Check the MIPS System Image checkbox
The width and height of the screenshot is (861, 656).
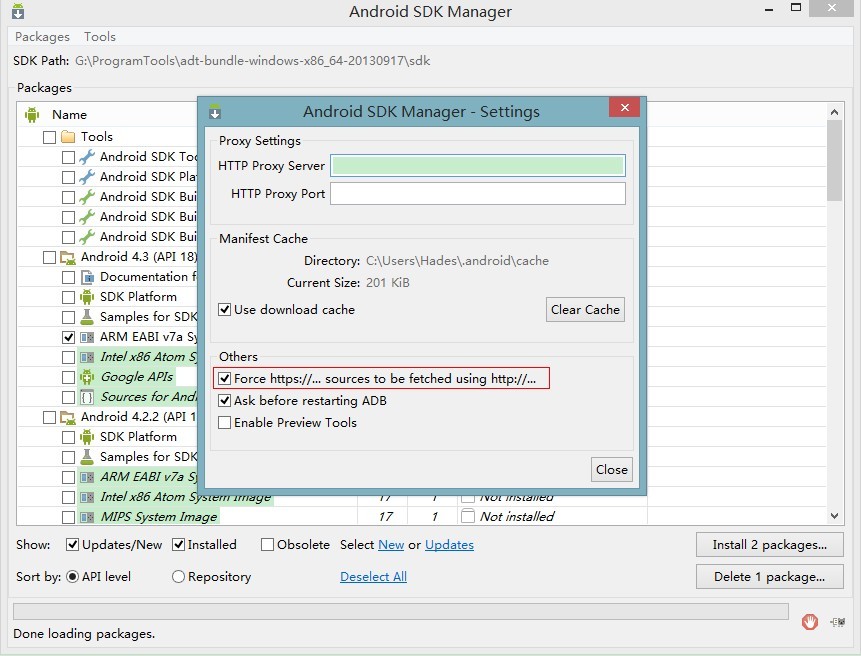[x=69, y=517]
